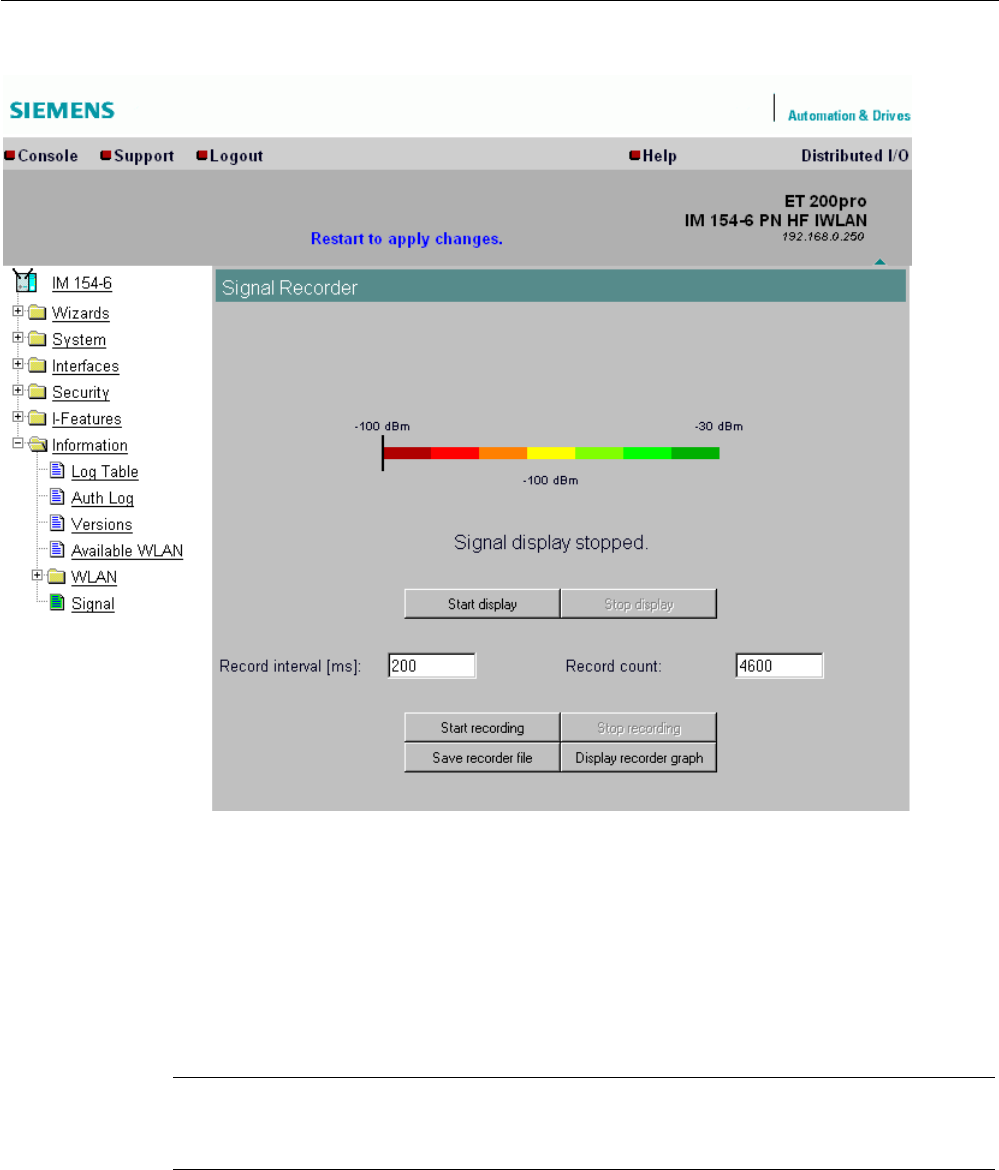This screenshot has width=999, height=1170.
Task: Open the System tree link
Action: tap(79, 340)
